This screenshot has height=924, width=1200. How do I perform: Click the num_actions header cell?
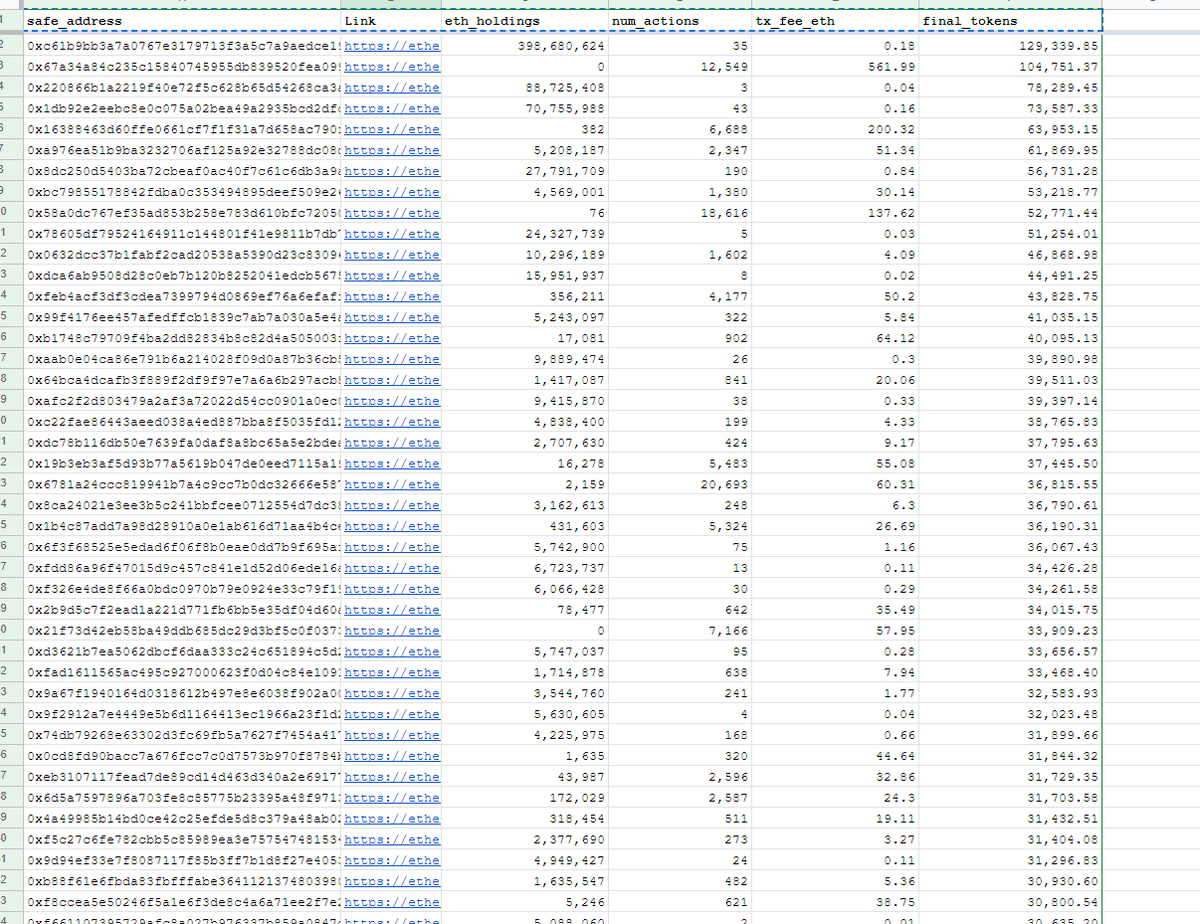tap(679, 20)
